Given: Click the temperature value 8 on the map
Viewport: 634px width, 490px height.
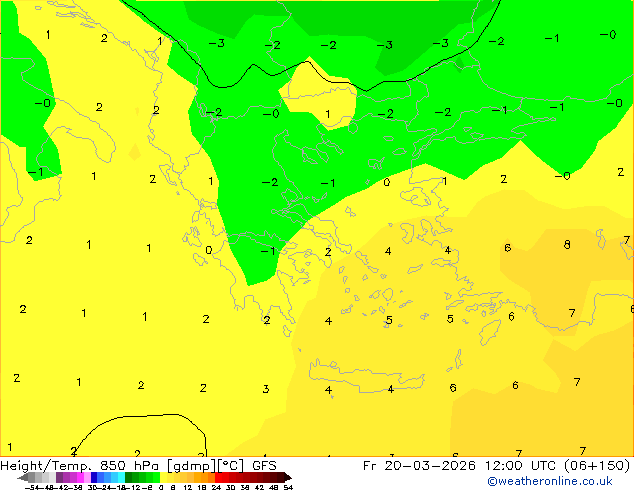Looking at the screenshot, I should pos(567,245).
